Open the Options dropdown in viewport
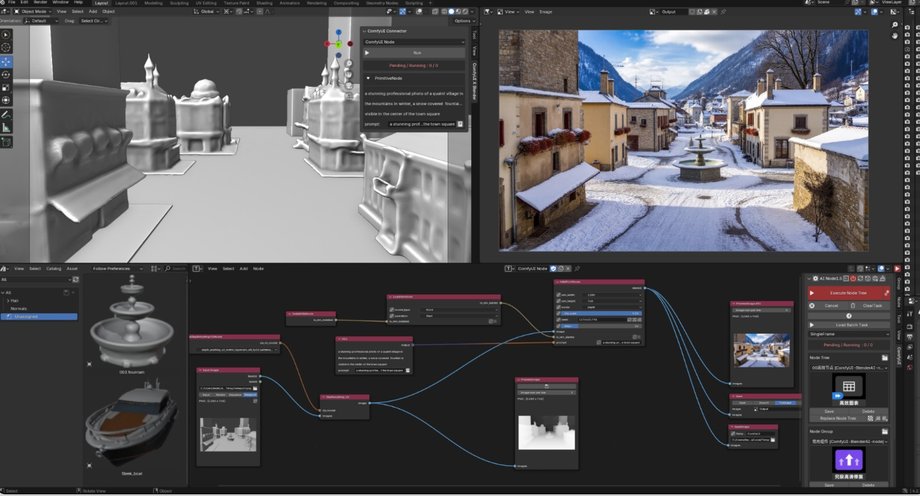 point(464,21)
